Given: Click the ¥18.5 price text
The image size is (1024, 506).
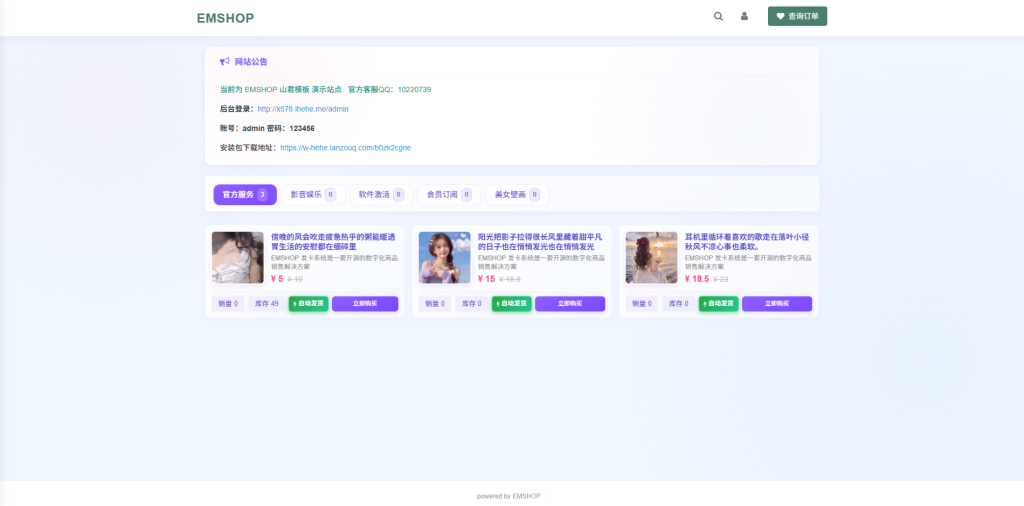Looking at the screenshot, I should tap(697, 279).
